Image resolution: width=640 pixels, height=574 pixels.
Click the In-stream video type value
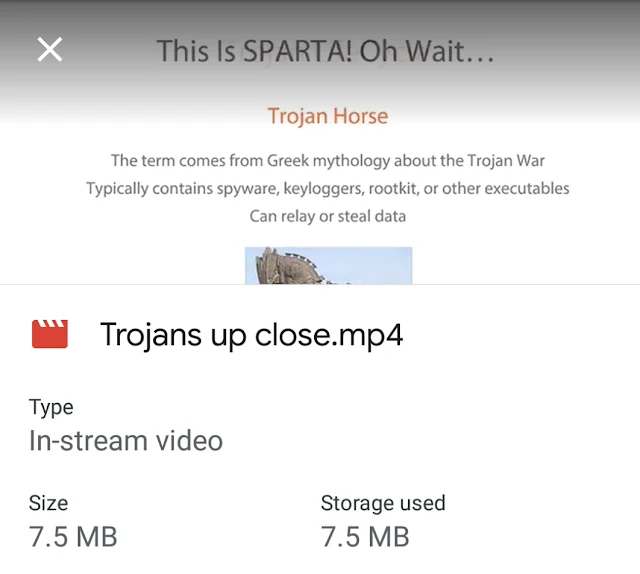126,441
